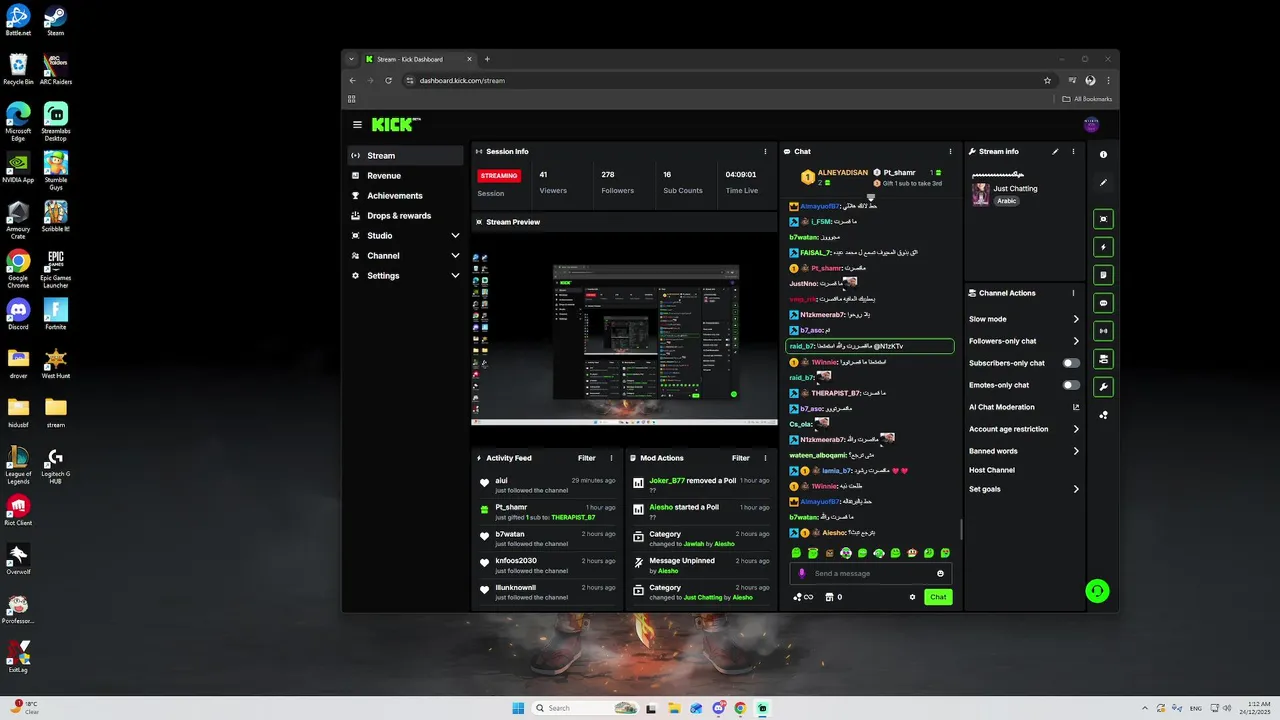
Task: Expand Slow mode options
Action: [x=1076, y=319]
